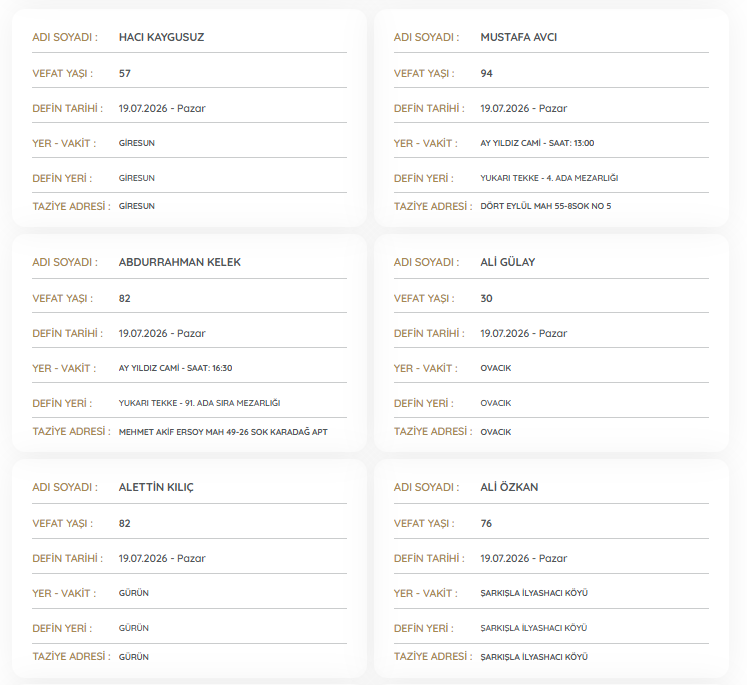Viewport: 747px width, 685px height.
Task: Select the name MUSTAFA AVCI
Action: (x=518, y=37)
